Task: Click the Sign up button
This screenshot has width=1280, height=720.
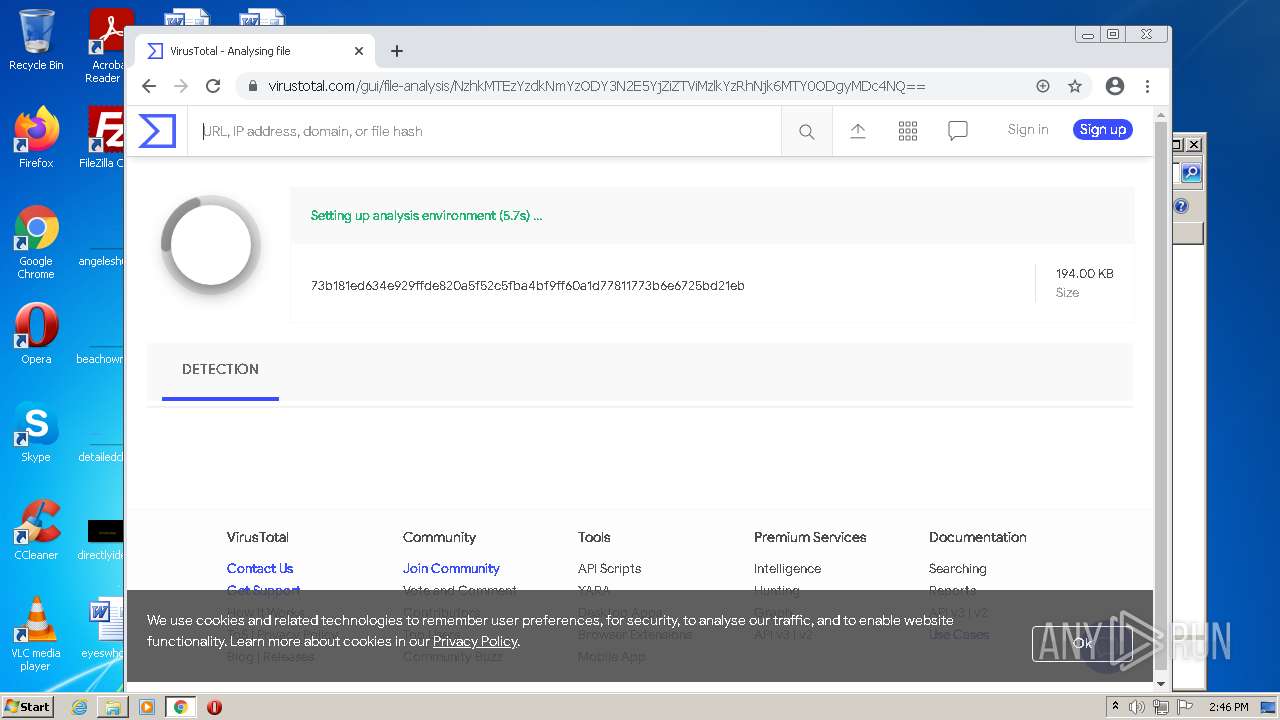Action: (1103, 130)
